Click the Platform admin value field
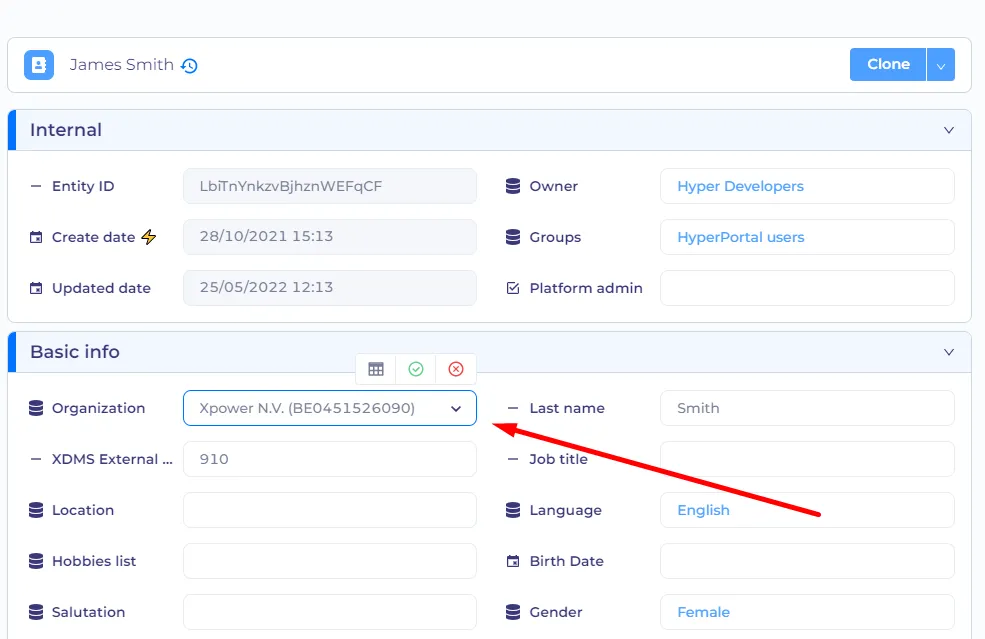The width and height of the screenshot is (985, 639). [807, 288]
